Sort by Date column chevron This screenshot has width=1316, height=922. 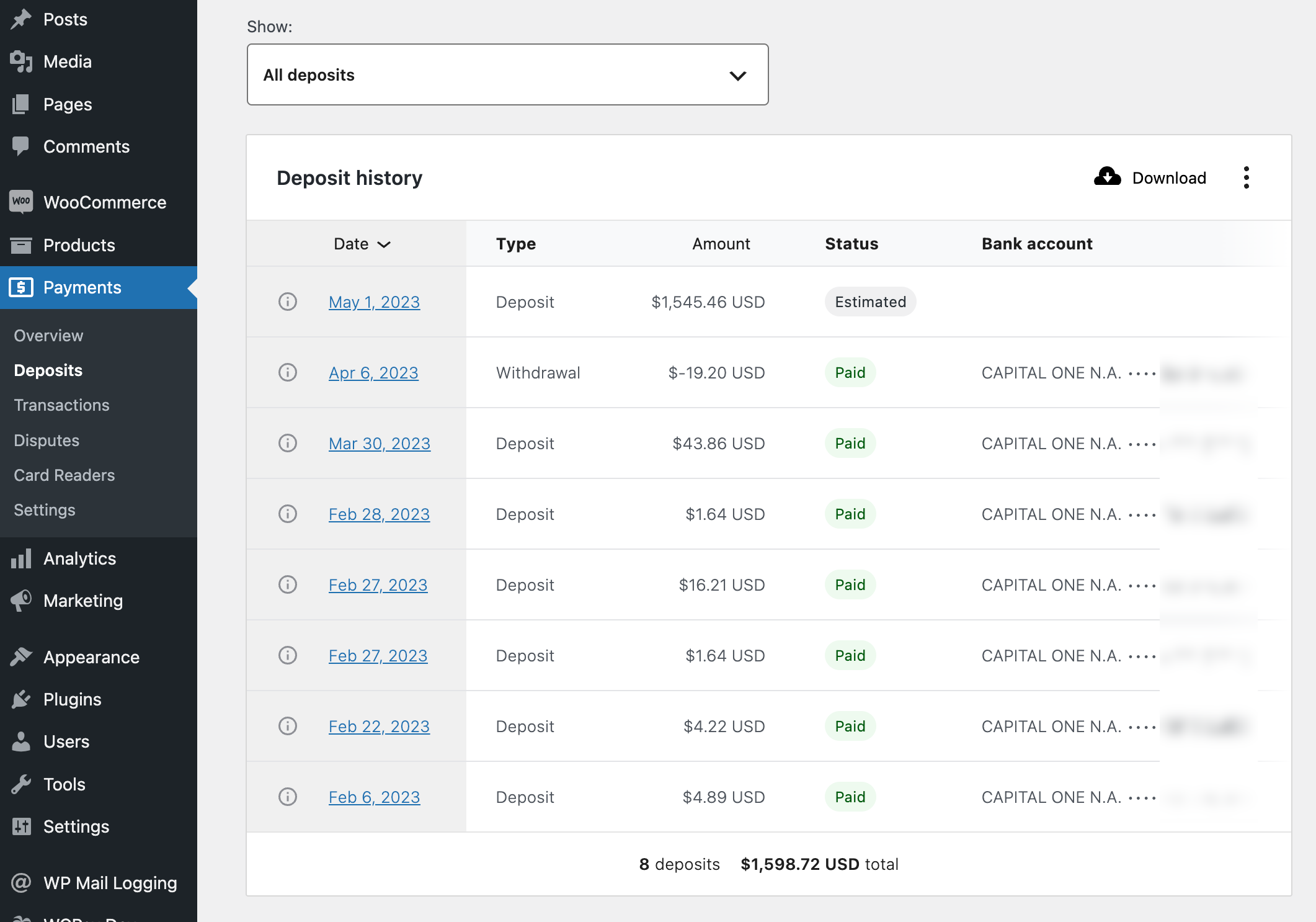pos(384,244)
